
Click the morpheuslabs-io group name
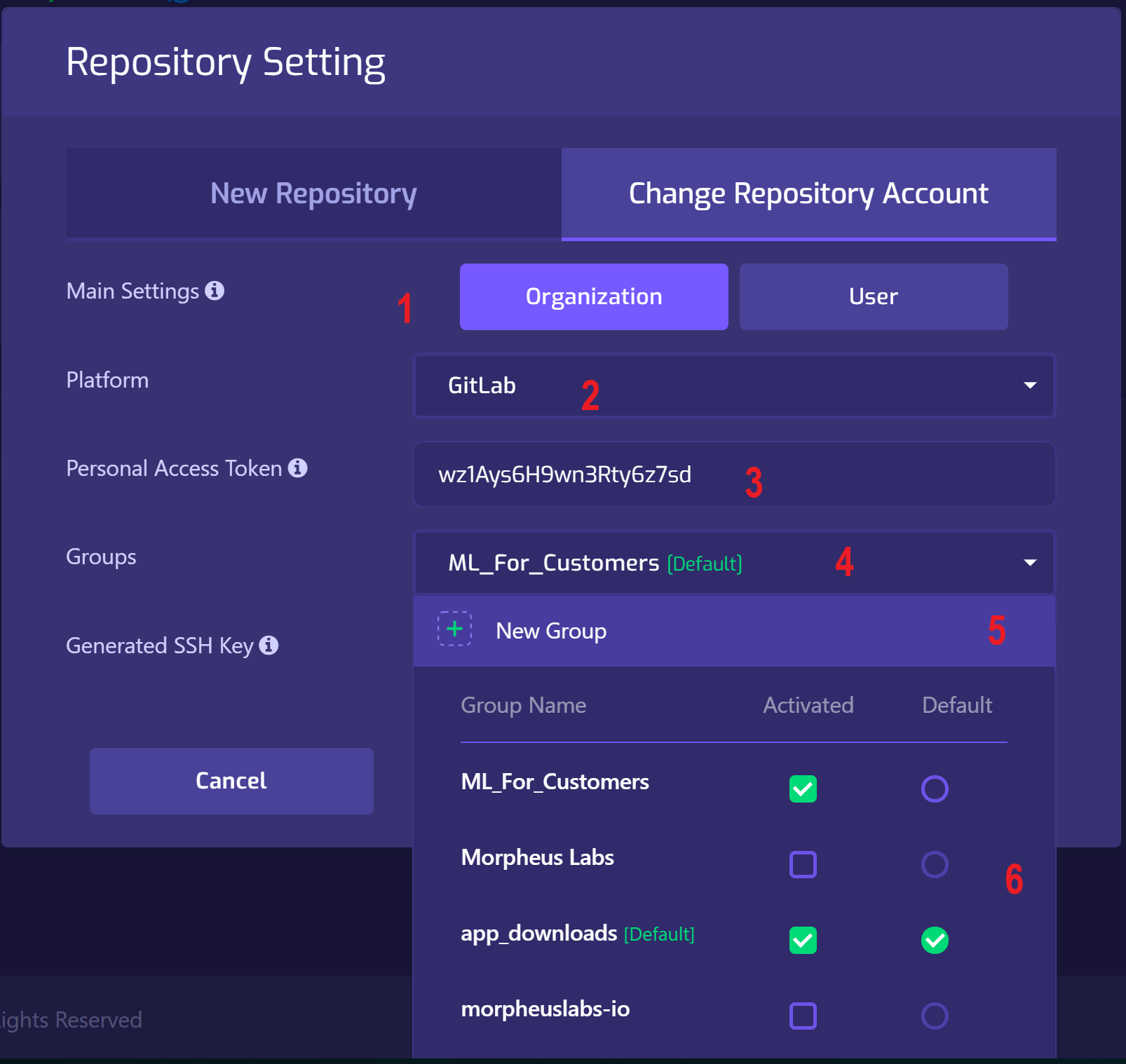[x=545, y=1009]
